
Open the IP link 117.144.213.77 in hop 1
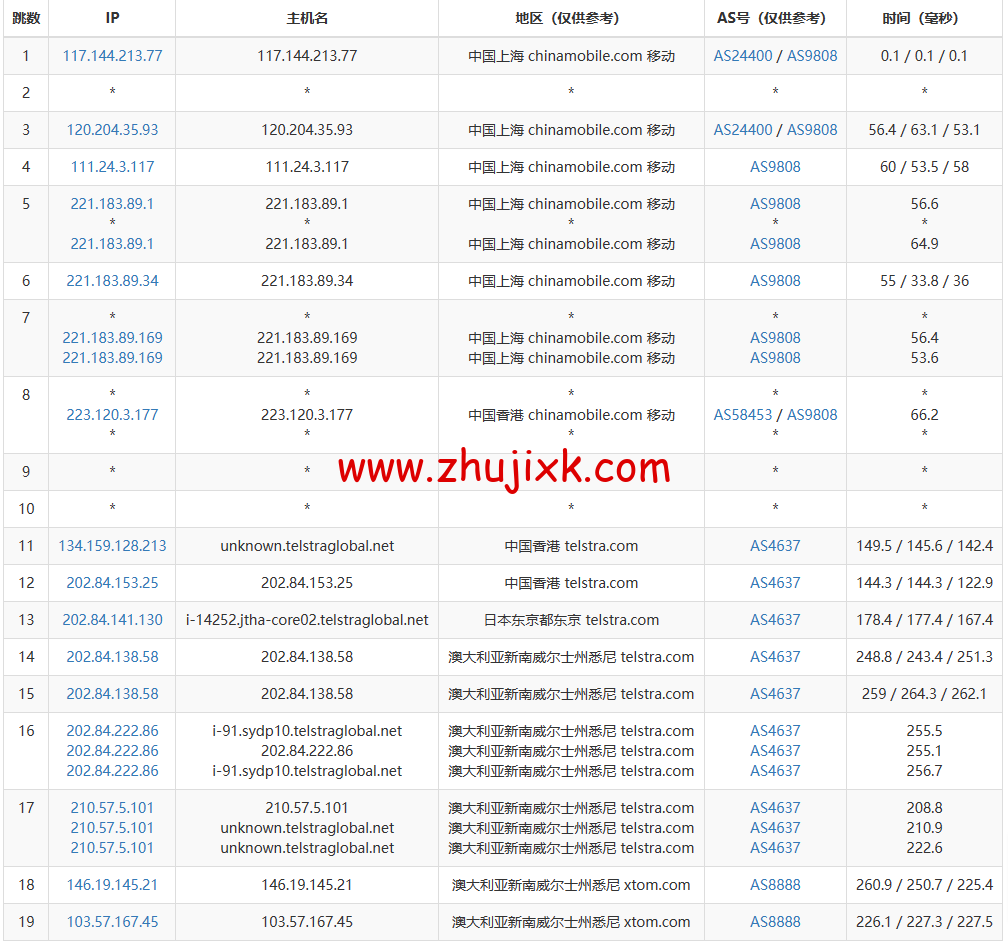(x=112, y=55)
